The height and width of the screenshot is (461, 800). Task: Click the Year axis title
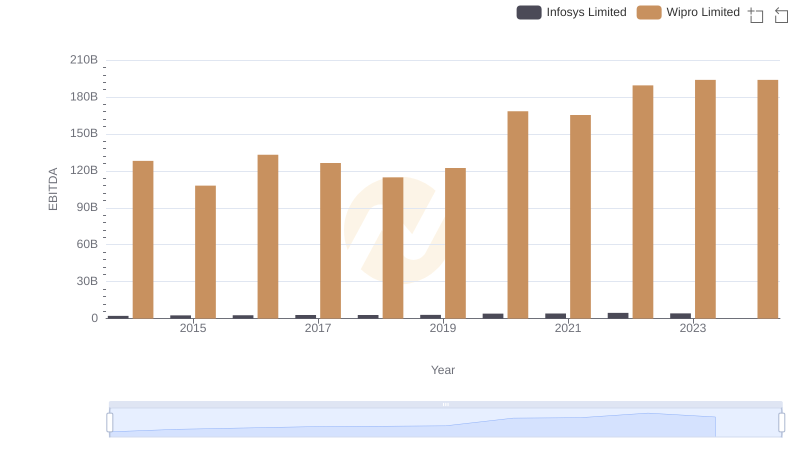[x=443, y=370]
